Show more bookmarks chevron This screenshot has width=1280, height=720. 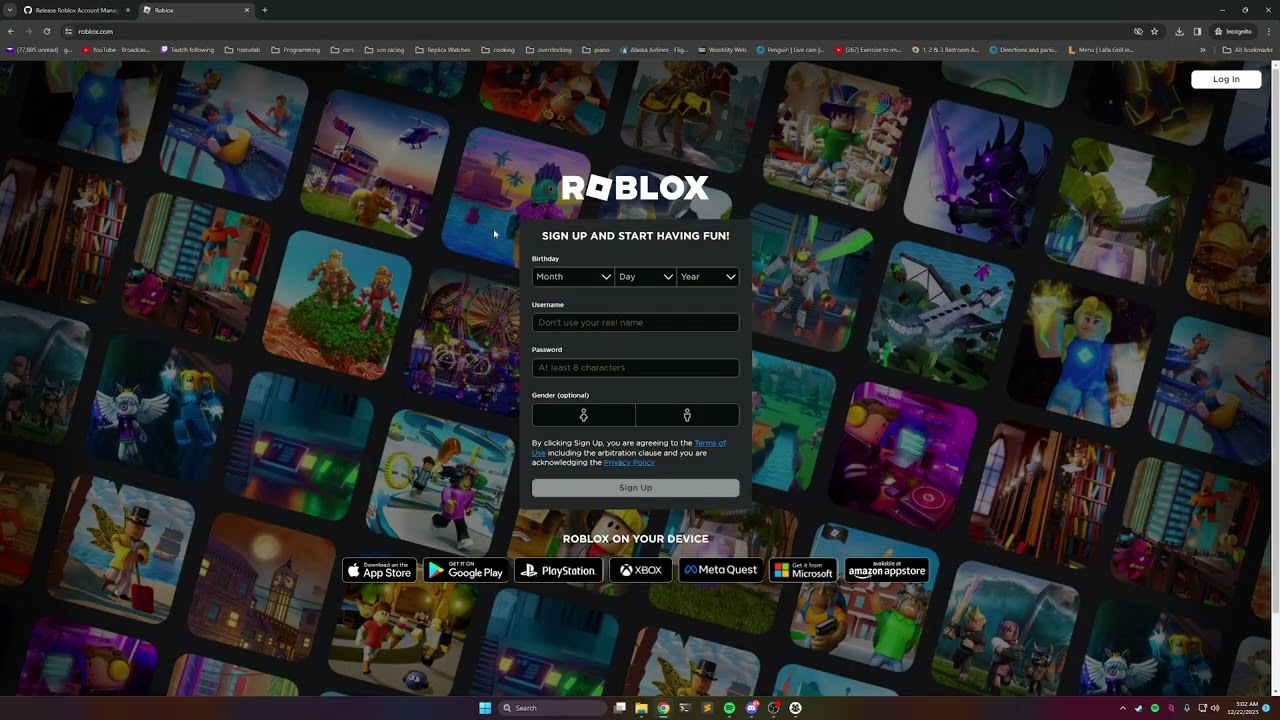(1203, 49)
